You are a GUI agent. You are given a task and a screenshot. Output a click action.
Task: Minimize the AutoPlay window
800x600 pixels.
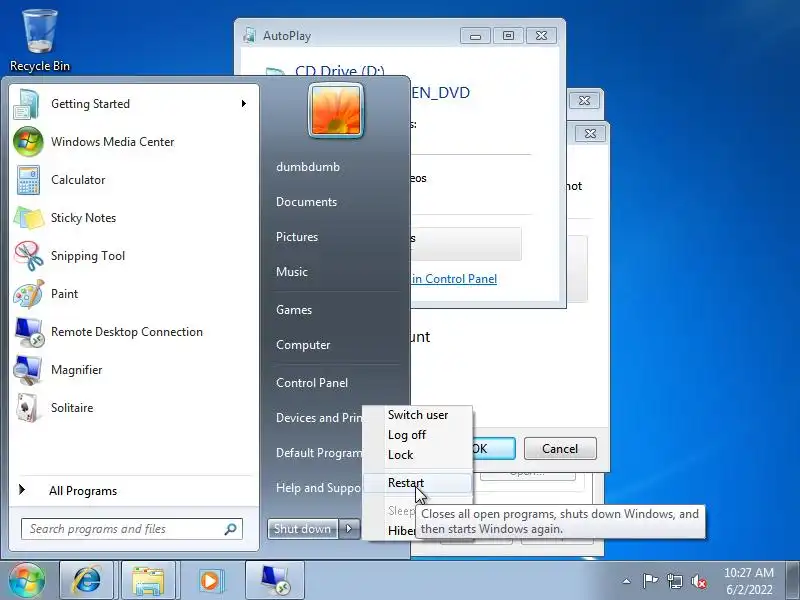click(x=475, y=36)
